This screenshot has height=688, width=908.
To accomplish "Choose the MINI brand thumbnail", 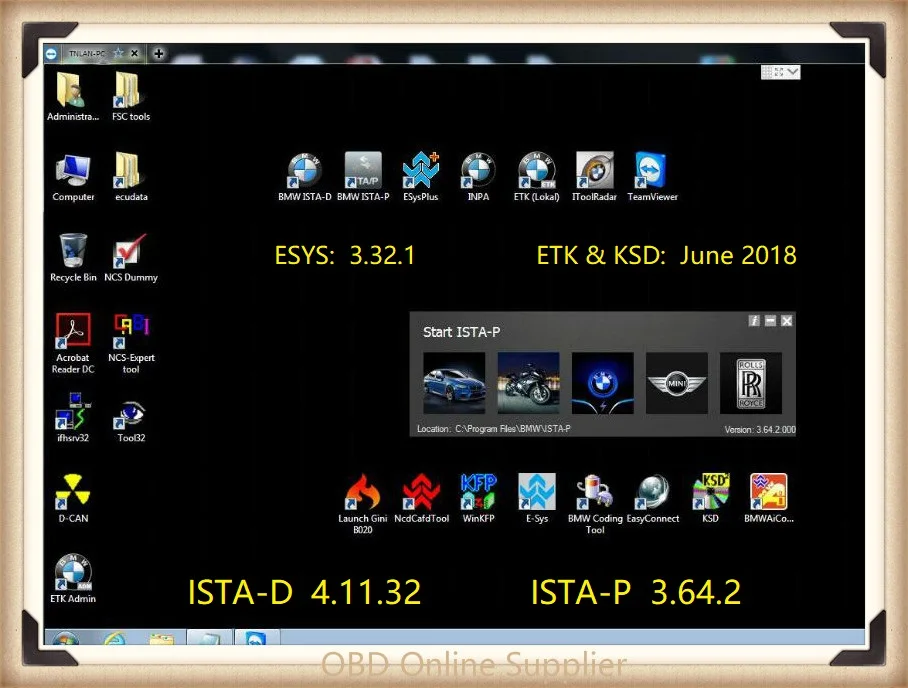I will (676, 383).
